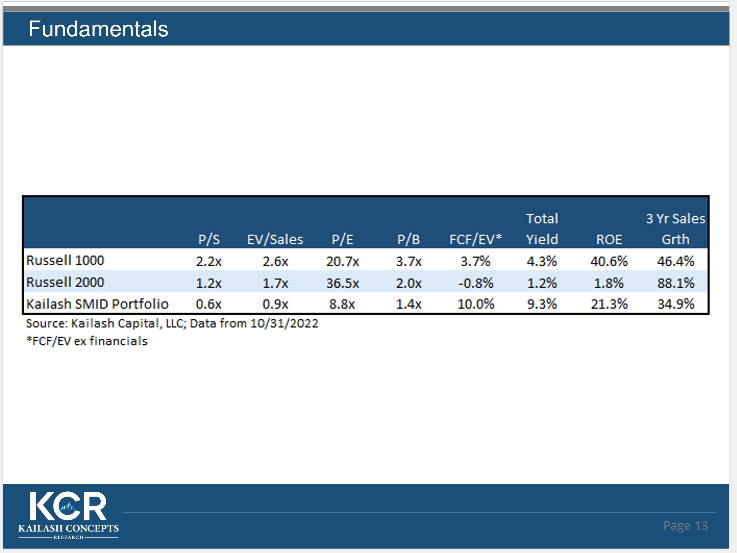This screenshot has width=737, height=553.
Task: Click the EV/Sales column header
Action: click(274, 239)
